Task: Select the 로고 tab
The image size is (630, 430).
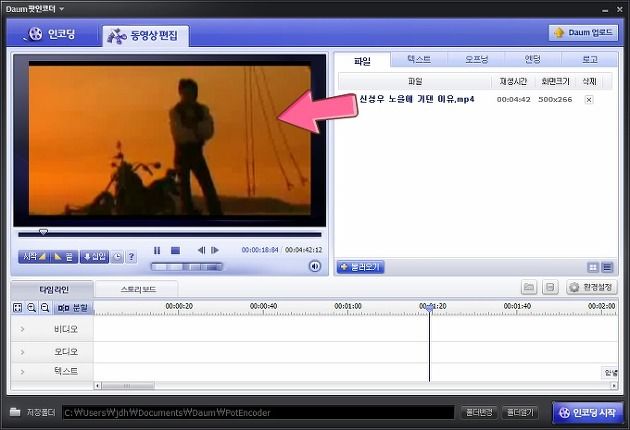Action: click(589, 59)
